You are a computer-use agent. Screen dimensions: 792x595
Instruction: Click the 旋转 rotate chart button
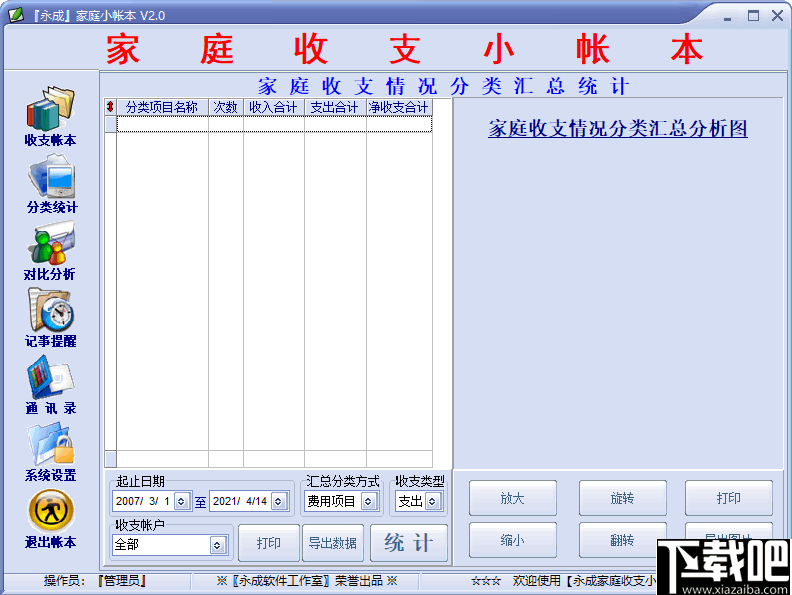(622, 498)
